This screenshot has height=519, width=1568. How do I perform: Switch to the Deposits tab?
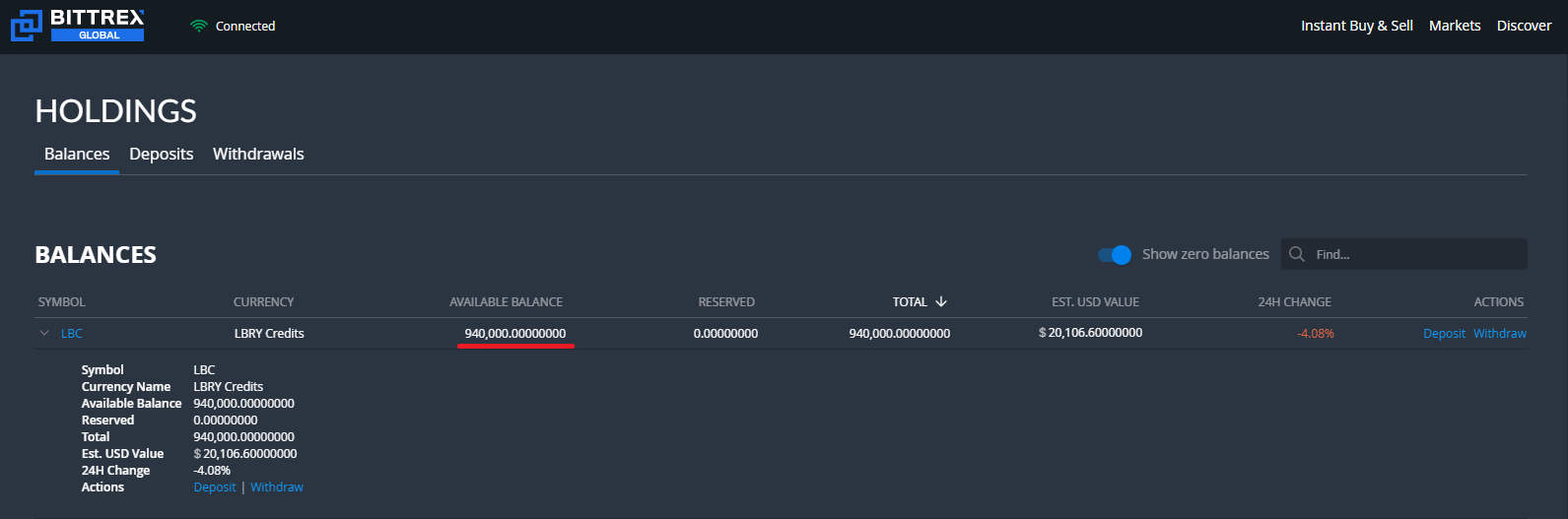pos(162,154)
